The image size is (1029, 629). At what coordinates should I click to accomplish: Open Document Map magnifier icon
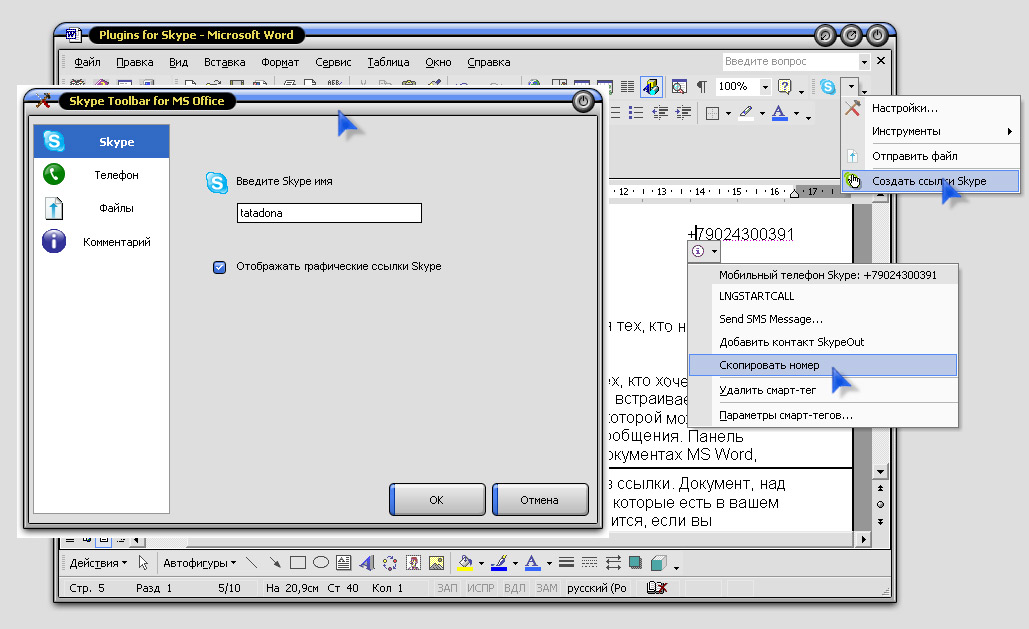(679, 86)
